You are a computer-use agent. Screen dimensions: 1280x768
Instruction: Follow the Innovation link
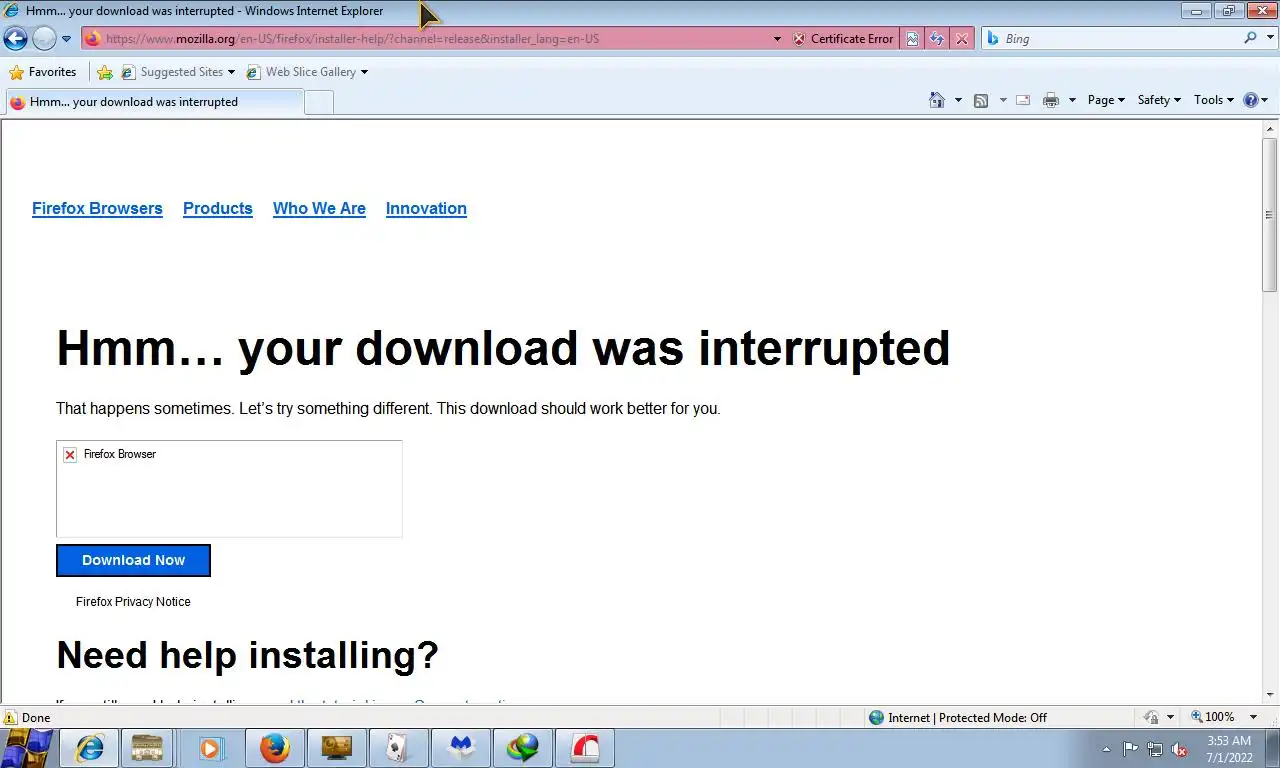click(426, 208)
